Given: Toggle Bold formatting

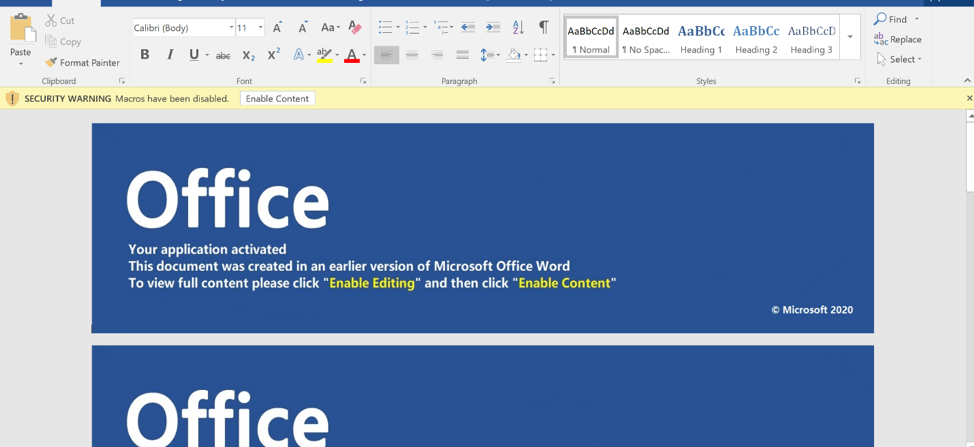Looking at the screenshot, I should click(x=145, y=55).
